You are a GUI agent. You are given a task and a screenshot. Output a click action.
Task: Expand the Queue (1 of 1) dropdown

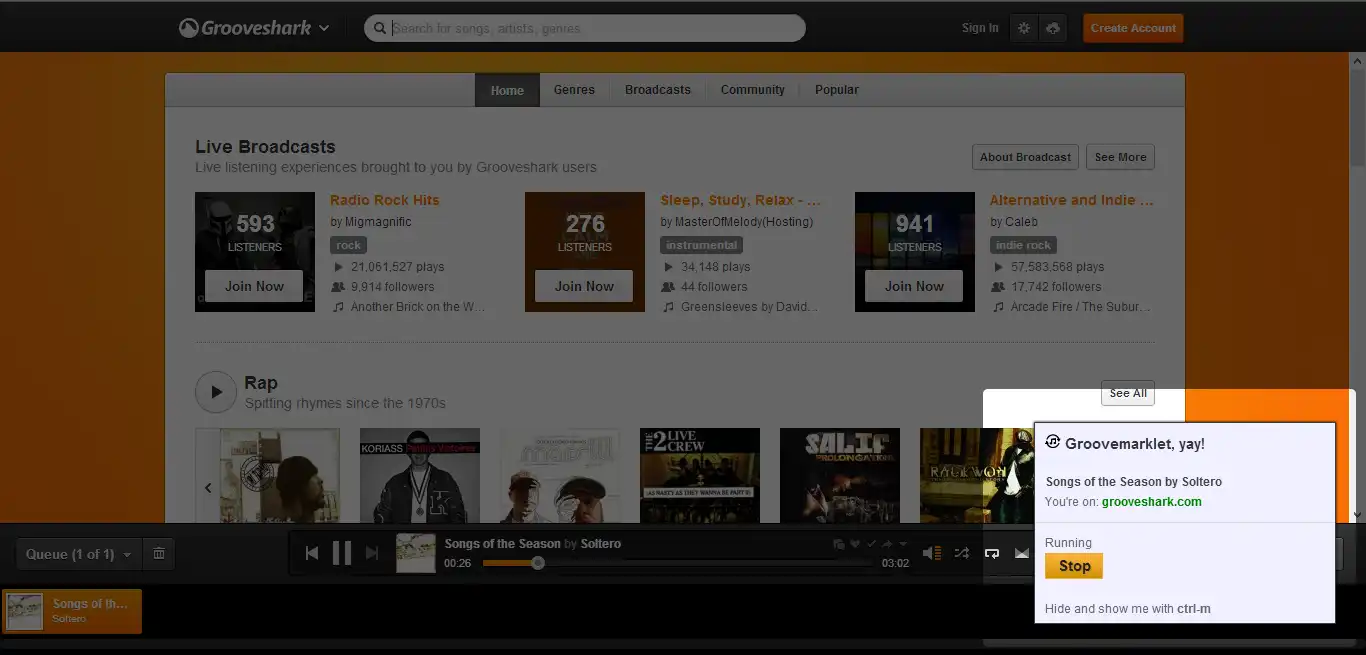pyautogui.click(x=79, y=554)
